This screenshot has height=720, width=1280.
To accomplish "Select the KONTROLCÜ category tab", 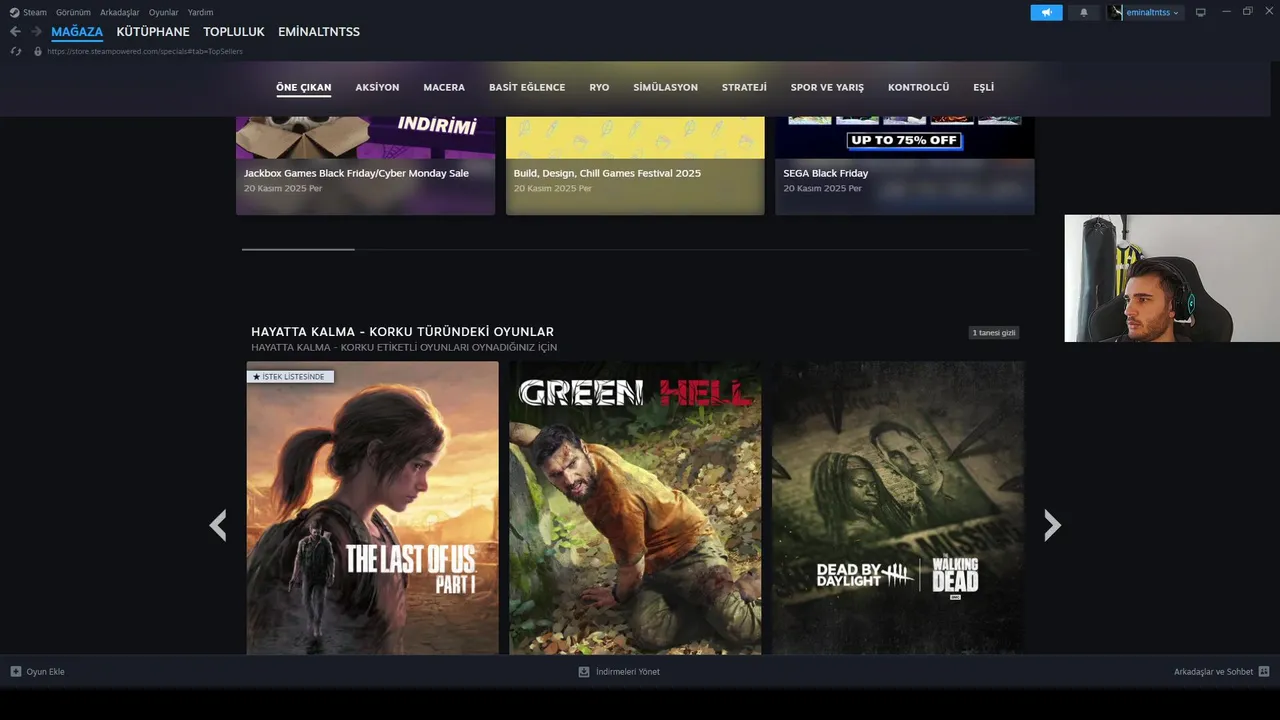I will point(919,87).
